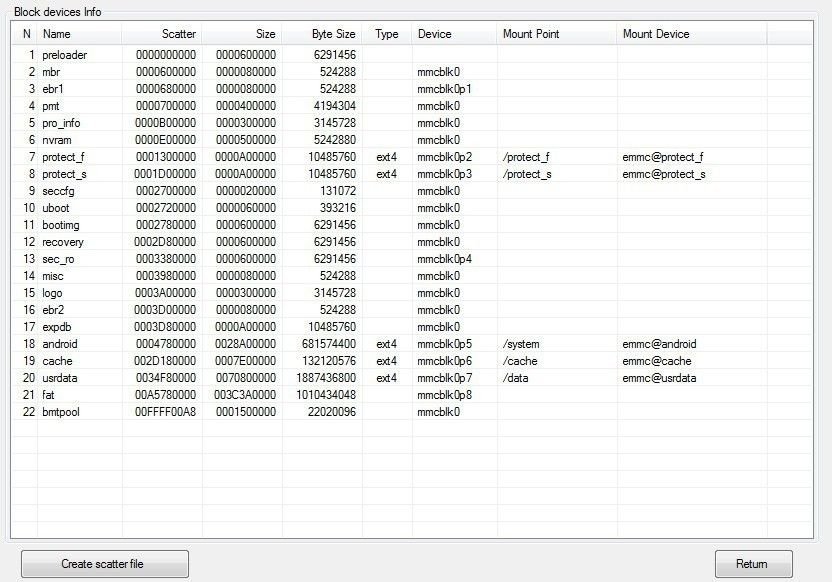
Task: Select the ebr1 partition name
Action: click(53, 89)
